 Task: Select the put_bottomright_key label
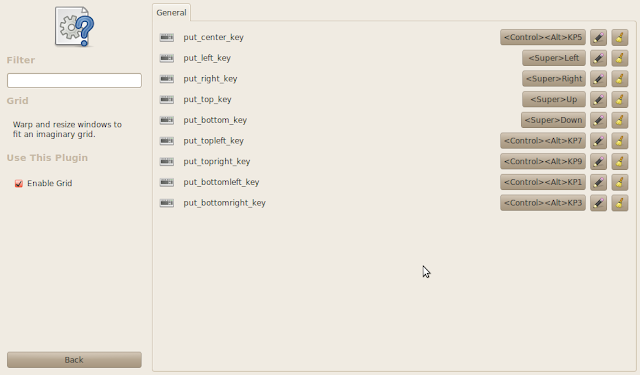point(224,203)
